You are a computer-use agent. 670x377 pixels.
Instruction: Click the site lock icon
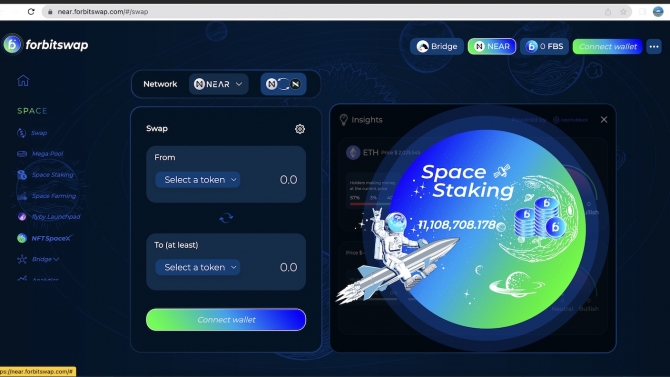point(50,12)
